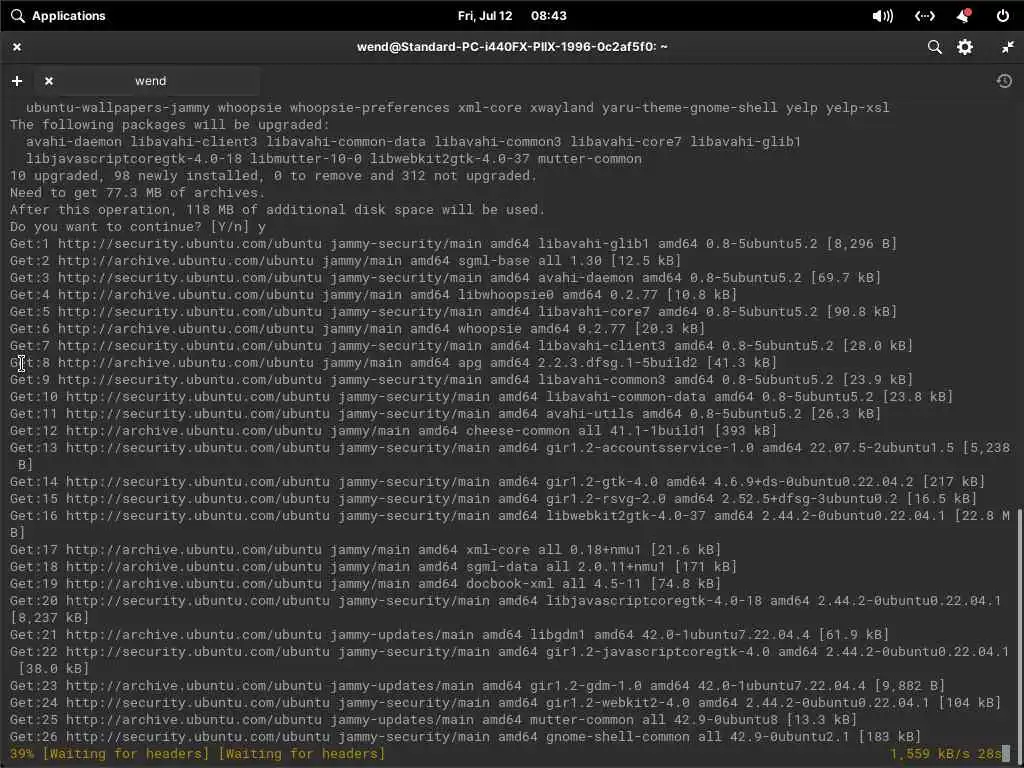Close the terminal window
Viewport: 1024px width, 768px height.
17,47
